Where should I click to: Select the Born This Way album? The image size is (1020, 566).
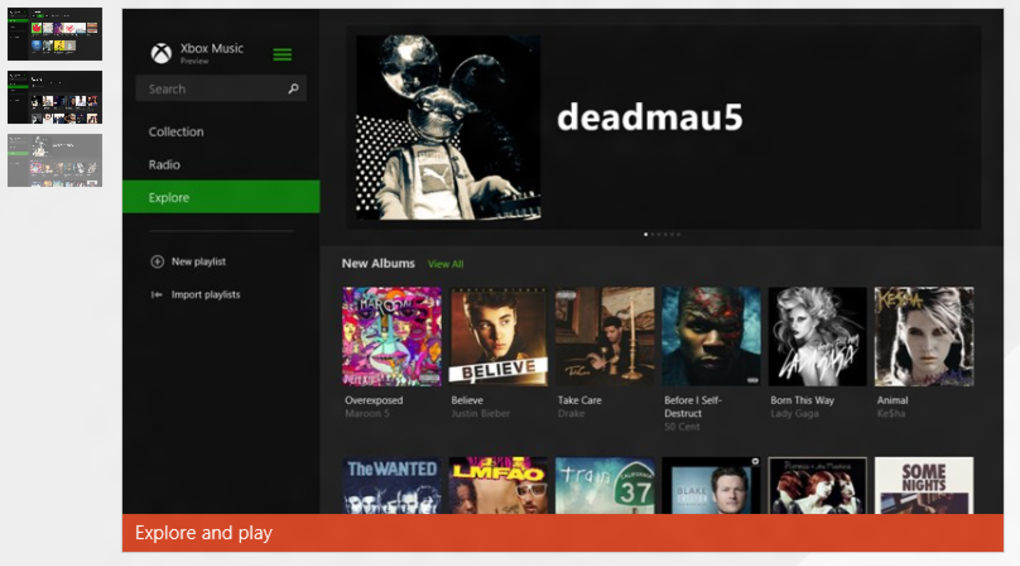[x=817, y=337]
